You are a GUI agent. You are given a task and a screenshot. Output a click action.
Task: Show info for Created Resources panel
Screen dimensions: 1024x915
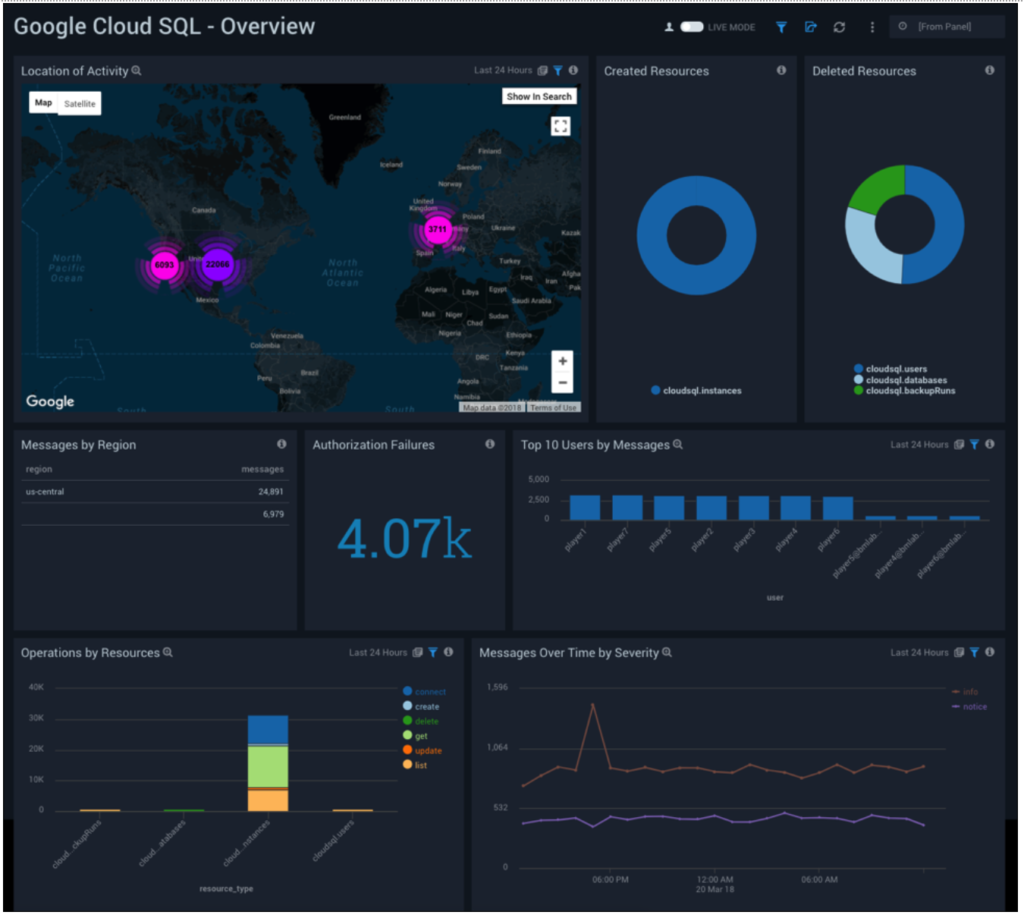click(x=781, y=71)
